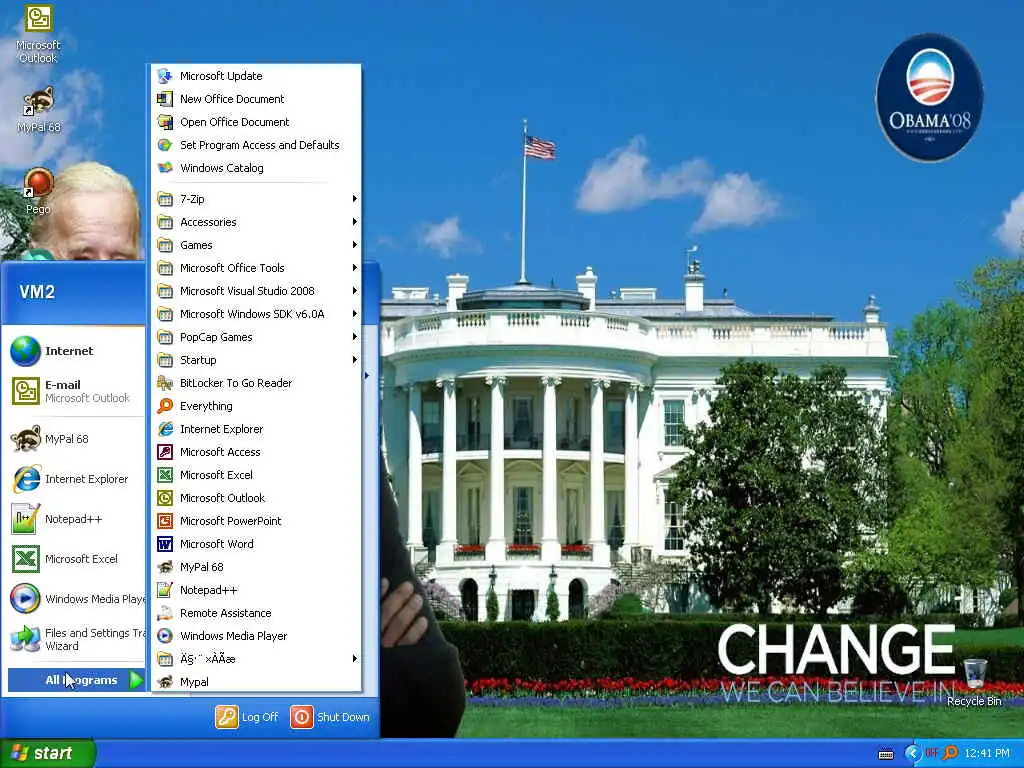Click the New Office Document icon
Image resolution: width=1024 pixels, height=768 pixels.
tap(165, 99)
